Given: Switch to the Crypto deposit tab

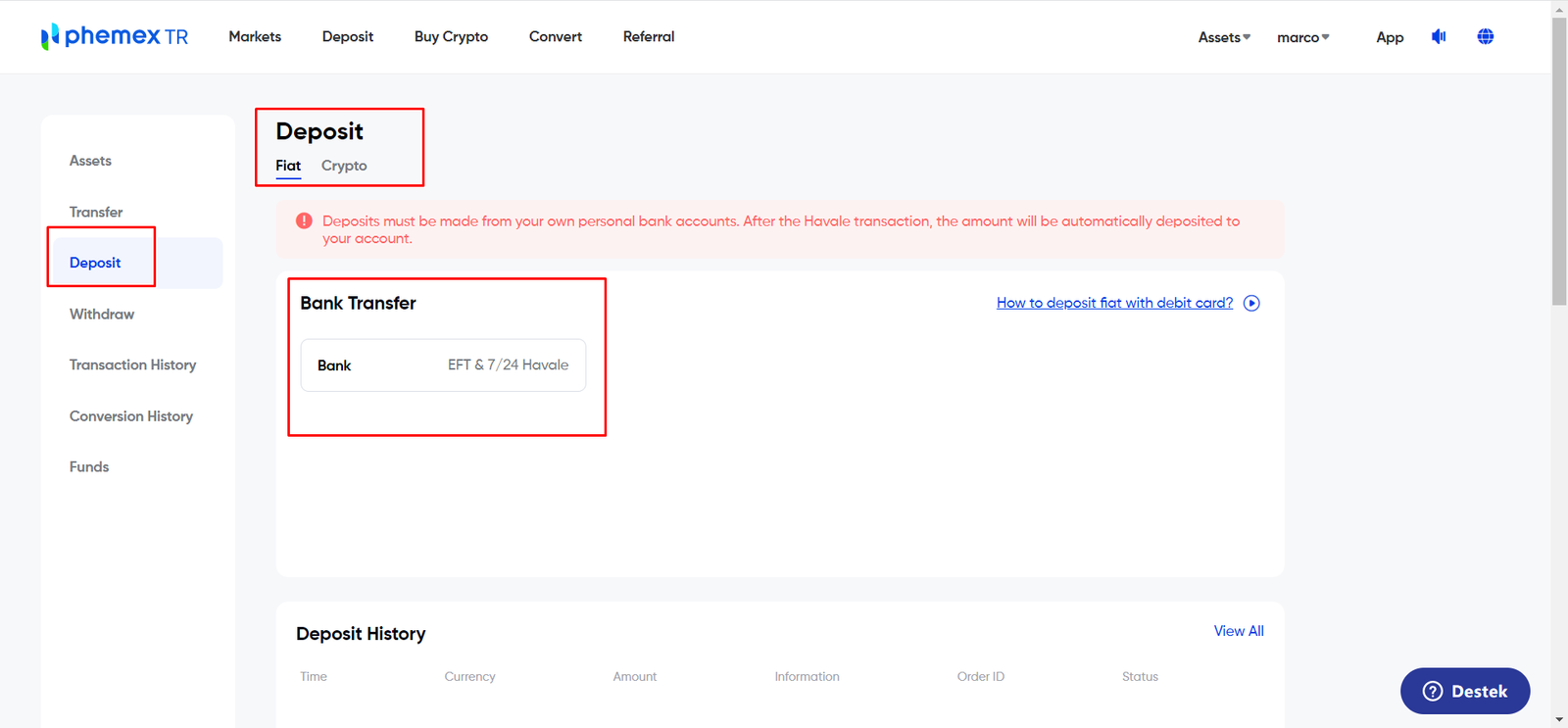Looking at the screenshot, I should coord(344,166).
